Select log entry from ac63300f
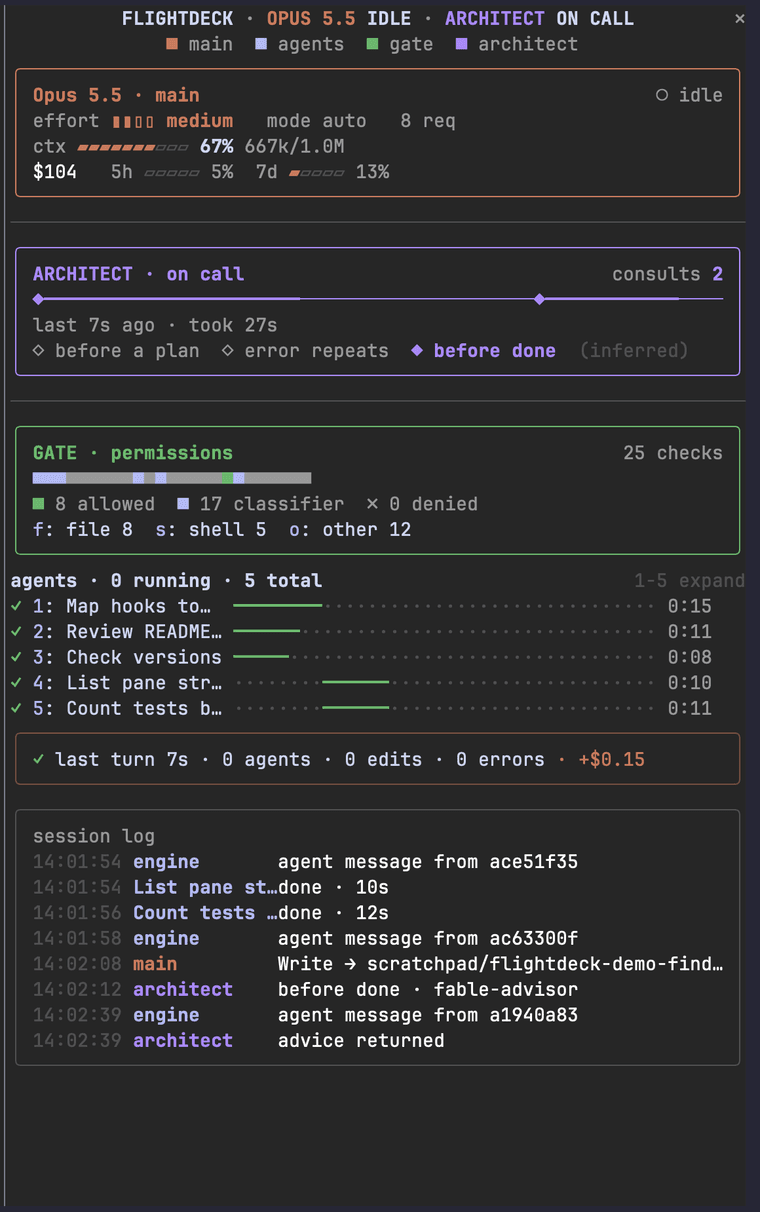The height and width of the screenshot is (1212, 760). pos(377,938)
